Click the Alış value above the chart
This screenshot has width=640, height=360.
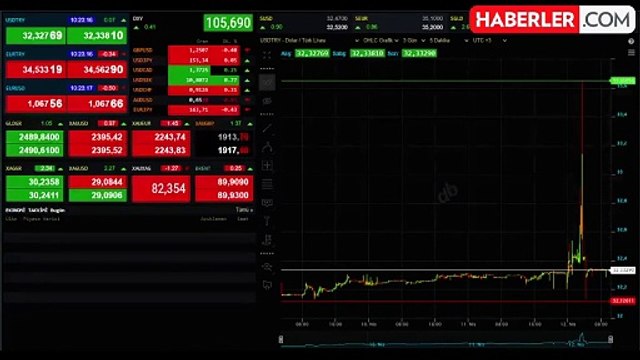tap(312, 53)
